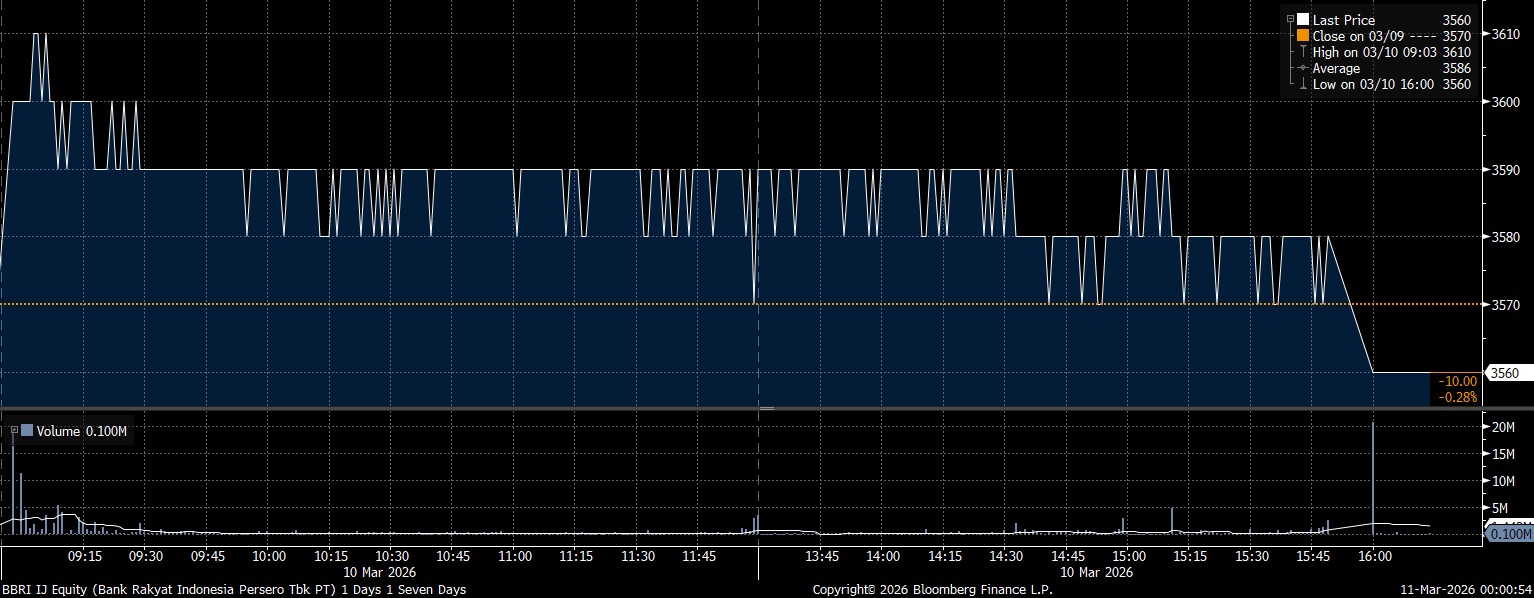Screen dimensions: 1534x598
Task: Click the High marker icon in legend
Action: click(x=1302, y=52)
